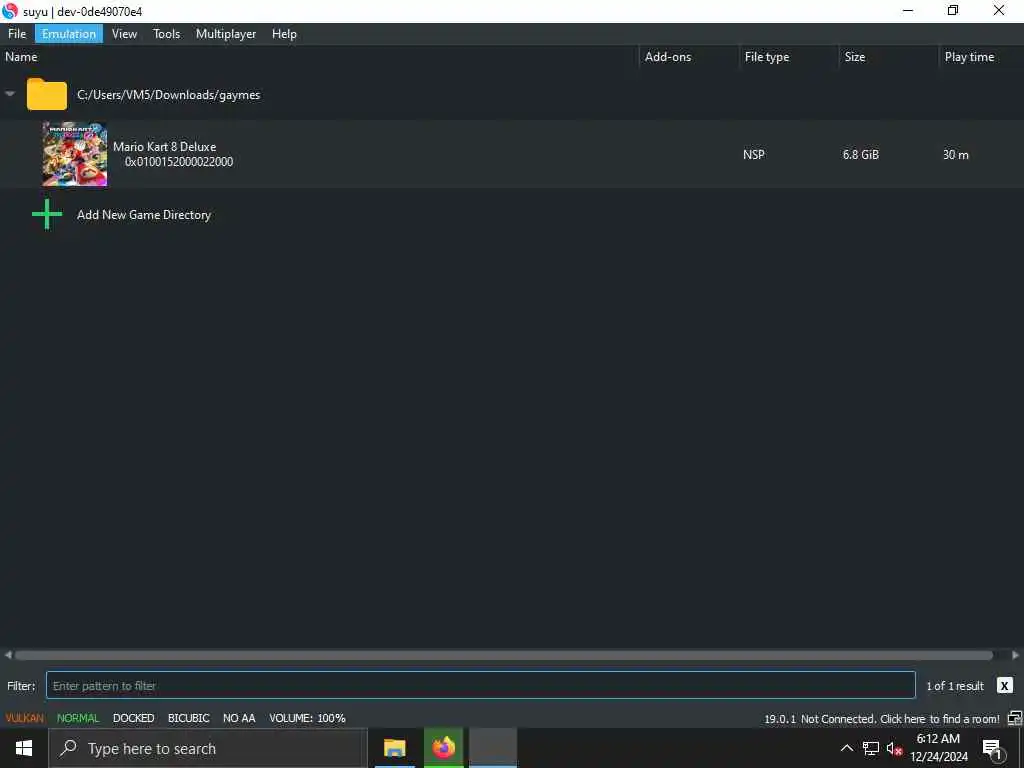Focus the filter pattern input field

point(481,686)
